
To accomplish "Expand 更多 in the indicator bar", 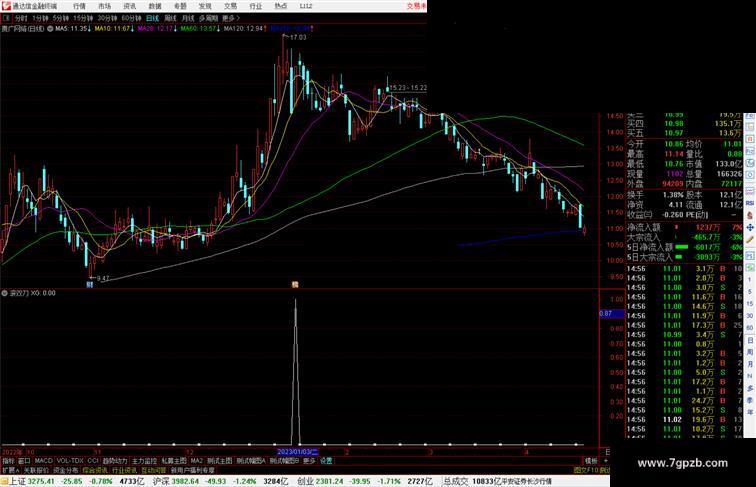I will click(309, 461).
